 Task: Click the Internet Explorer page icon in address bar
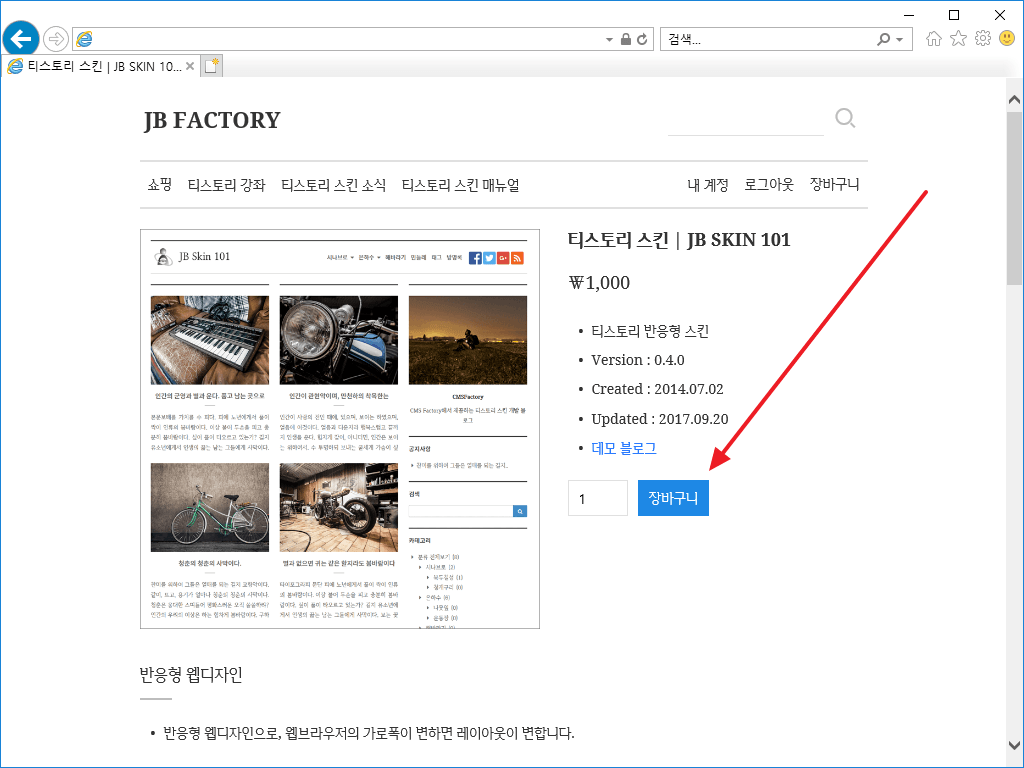pyautogui.click(x=84, y=39)
